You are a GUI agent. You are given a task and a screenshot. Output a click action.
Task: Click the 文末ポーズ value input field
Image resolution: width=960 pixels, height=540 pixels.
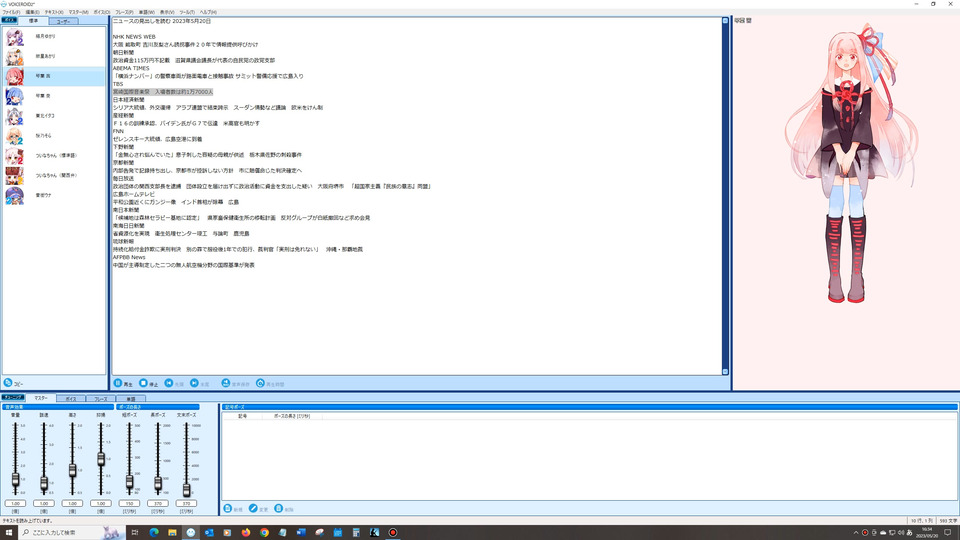click(x=186, y=503)
